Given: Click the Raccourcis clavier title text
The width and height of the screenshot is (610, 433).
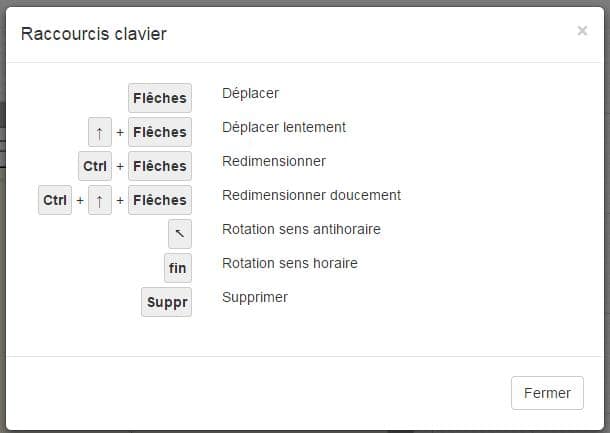Looking at the screenshot, I should point(94,34).
